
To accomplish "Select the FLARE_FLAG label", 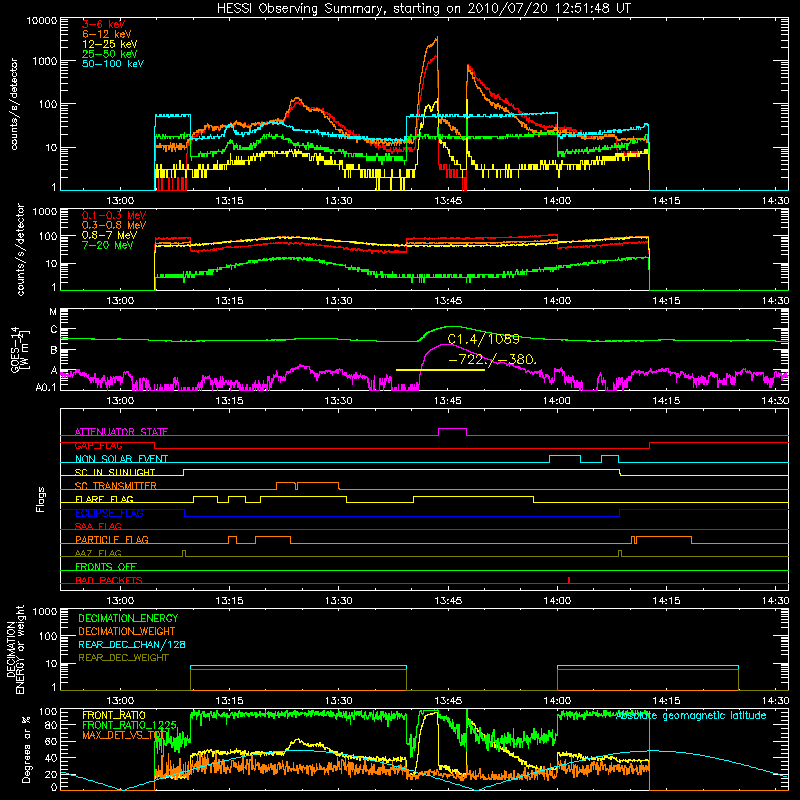I will coord(104,499).
